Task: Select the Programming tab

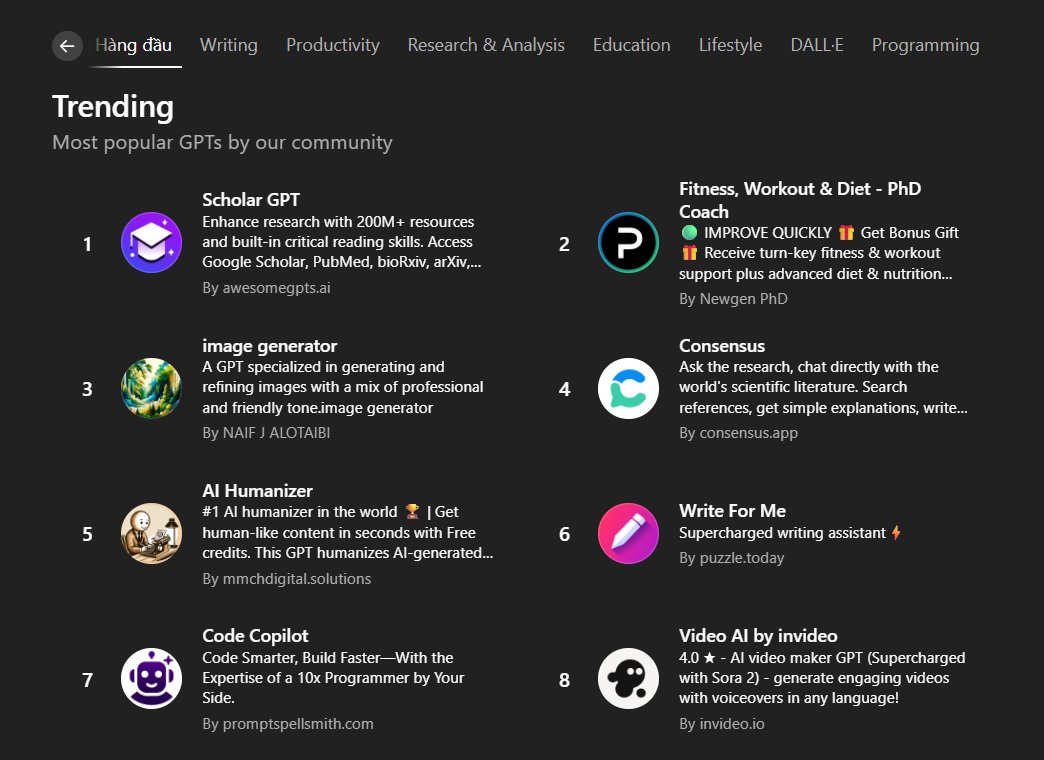Action: 925,45
